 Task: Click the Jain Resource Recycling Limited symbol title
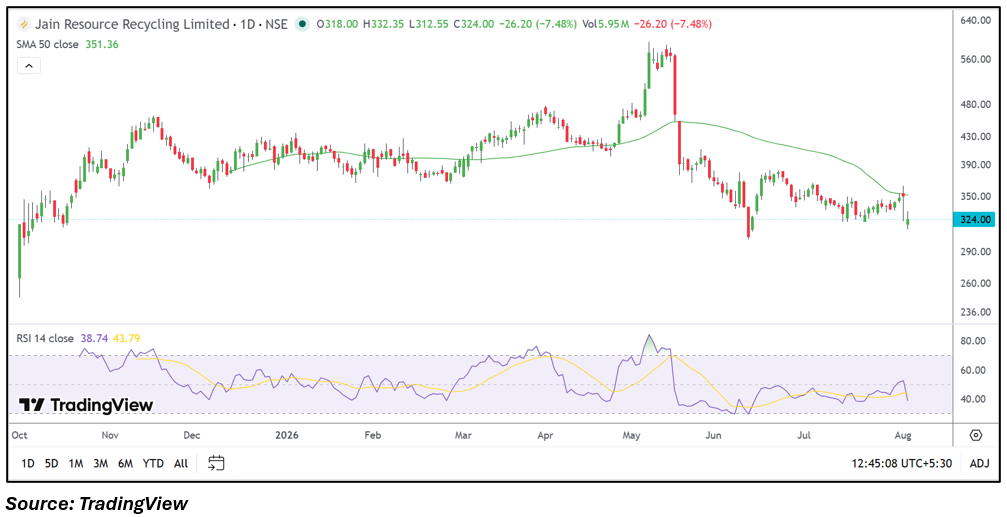coord(132,25)
